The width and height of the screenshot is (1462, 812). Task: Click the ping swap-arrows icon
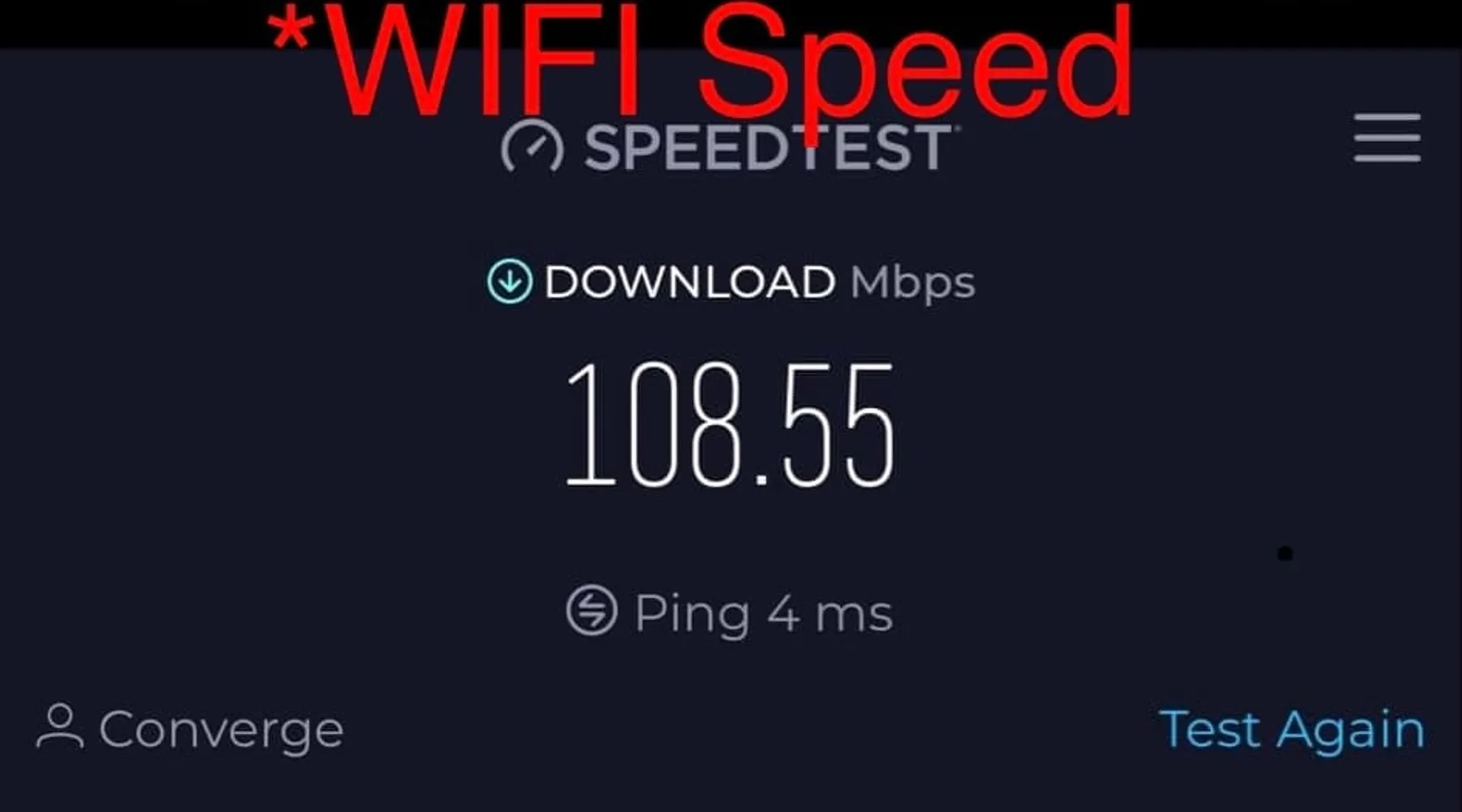[591, 610]
